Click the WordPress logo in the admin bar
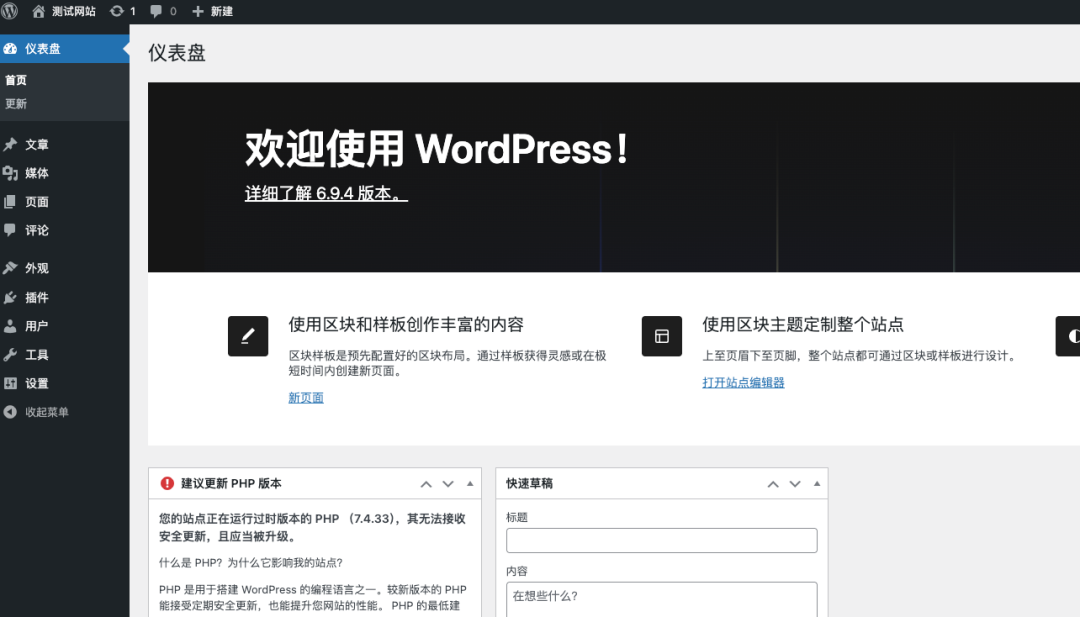Viewport: 1080px width, 617px height. pos(10,11)
